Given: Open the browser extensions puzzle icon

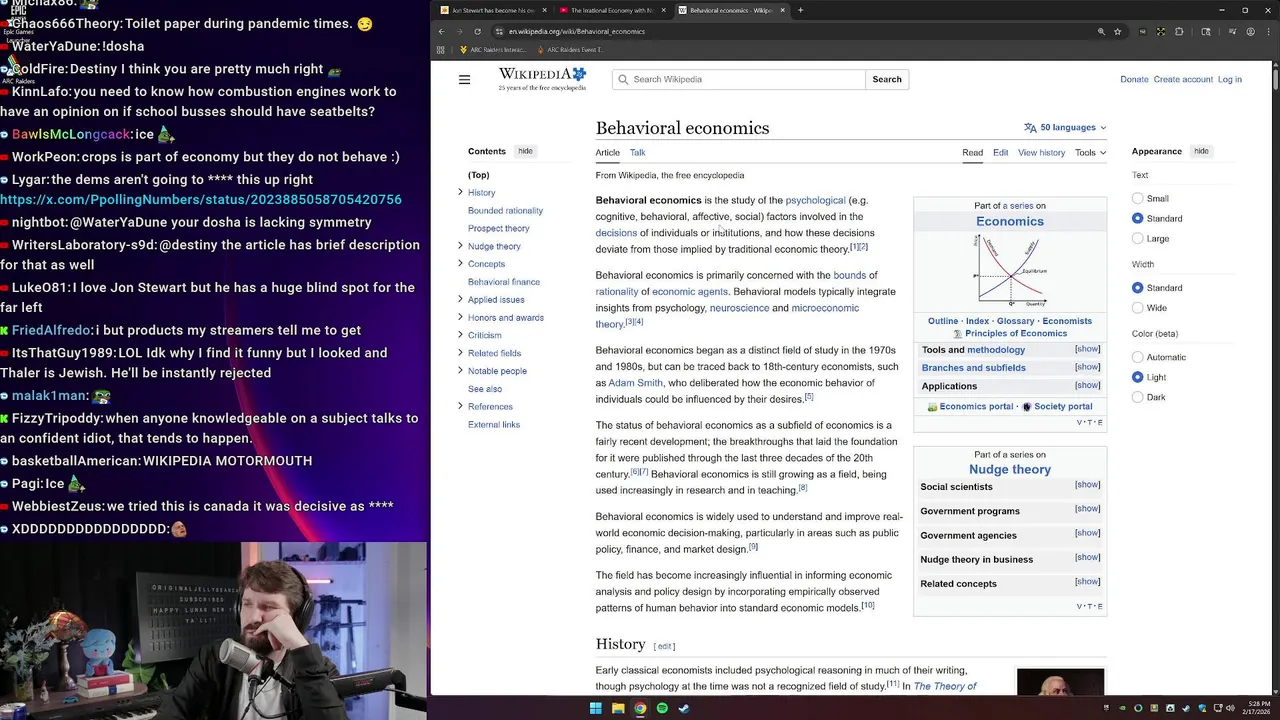Looking at the screenshot, I should (1179, 32).
